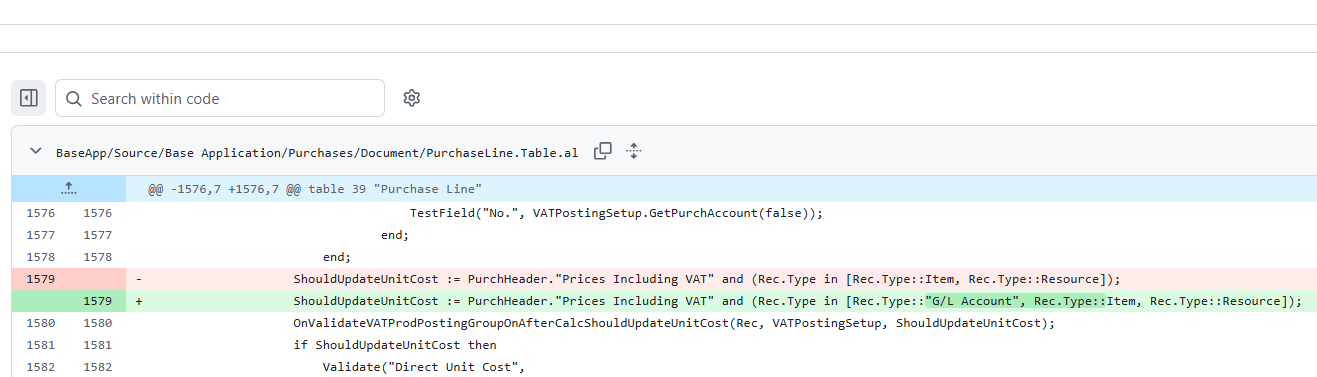Focus the Search within code field
Viewport: 1317px width, 377px height.
tap(220, 98)
